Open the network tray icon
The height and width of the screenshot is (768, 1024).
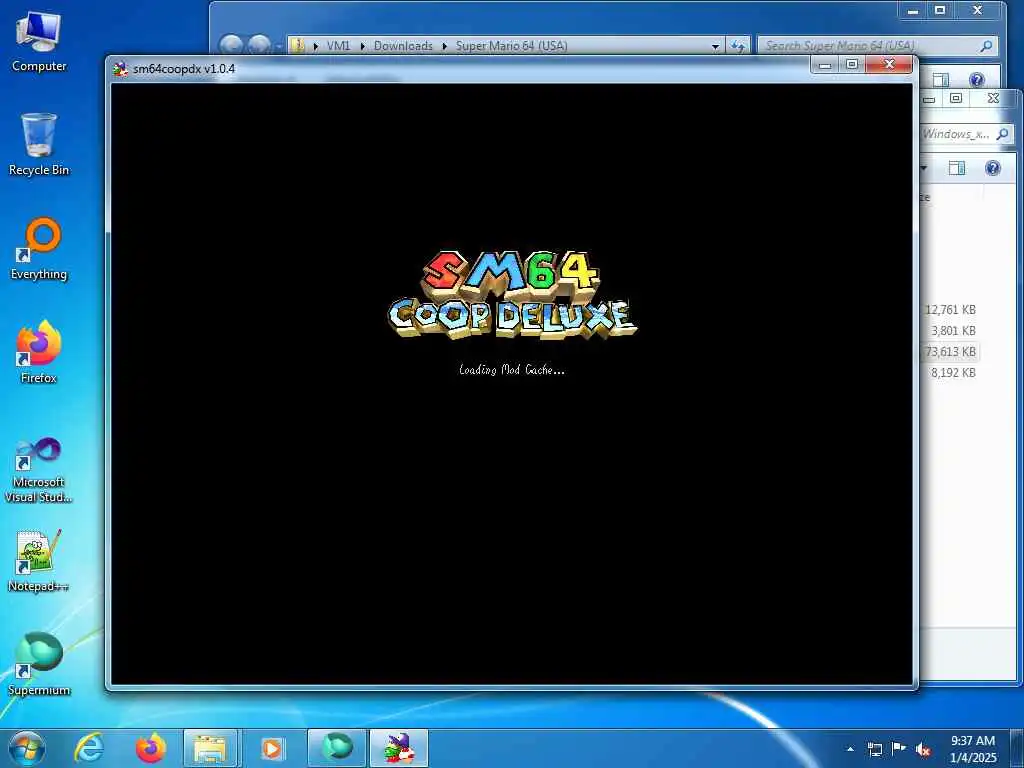pyautogui.click(x=874, y=749)
